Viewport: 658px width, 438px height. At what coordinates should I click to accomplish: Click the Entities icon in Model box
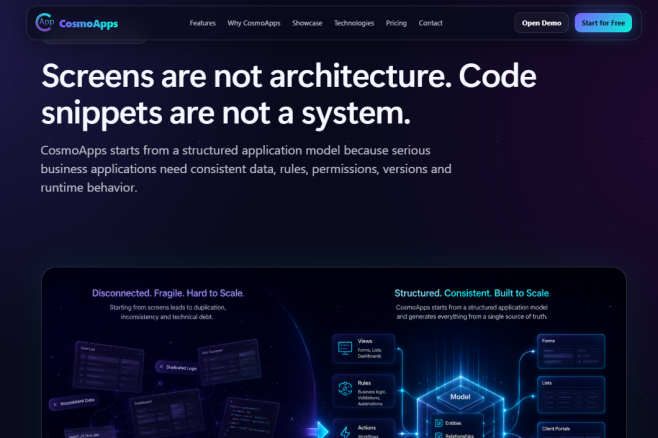coord(439,423)
